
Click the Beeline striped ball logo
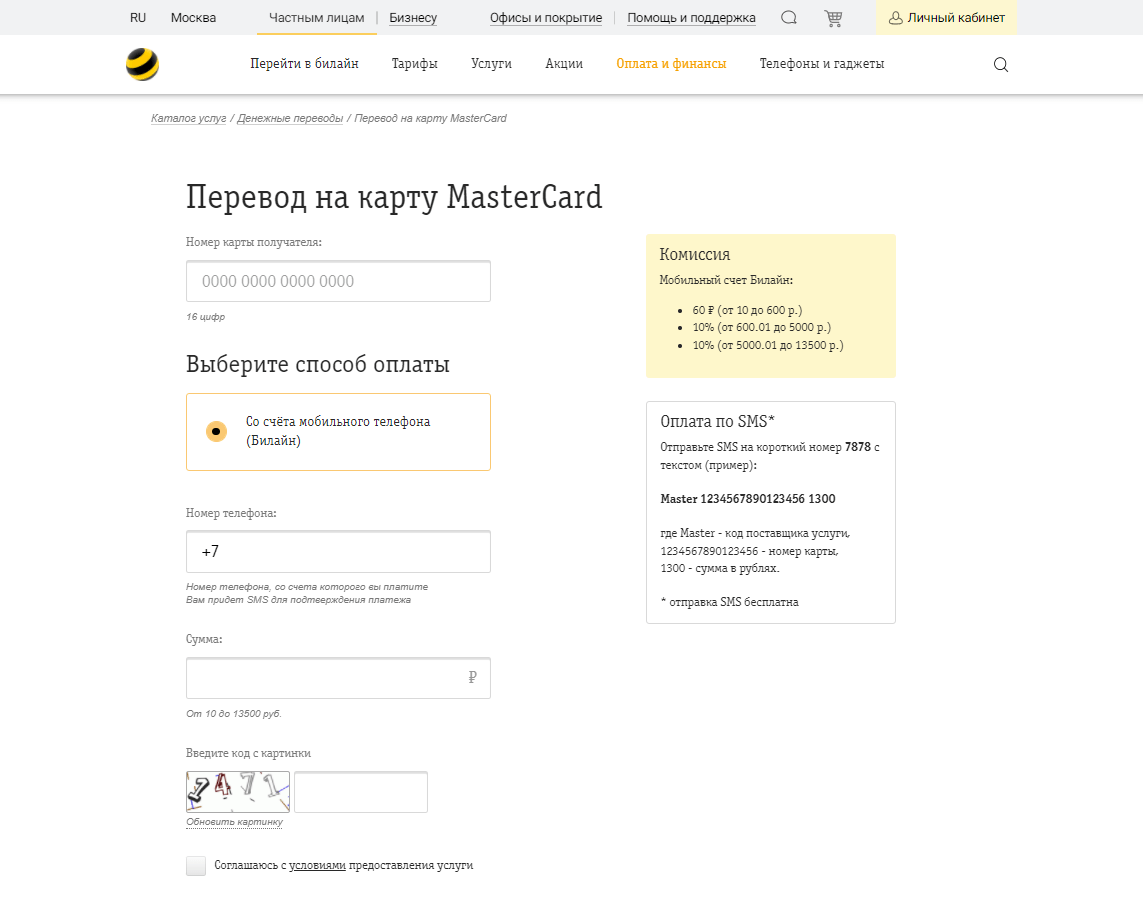(x=142, y=64)
